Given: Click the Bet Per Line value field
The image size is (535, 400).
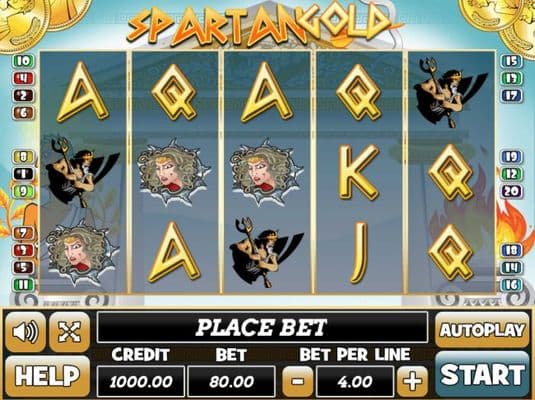Looking at the screenshot, I should 355,382.
